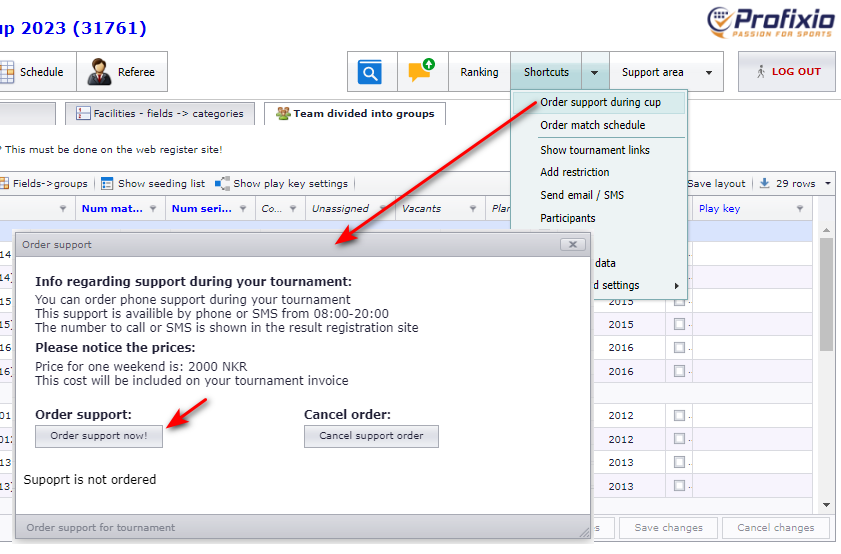Click Save layout in toolbar

[716, 183]
